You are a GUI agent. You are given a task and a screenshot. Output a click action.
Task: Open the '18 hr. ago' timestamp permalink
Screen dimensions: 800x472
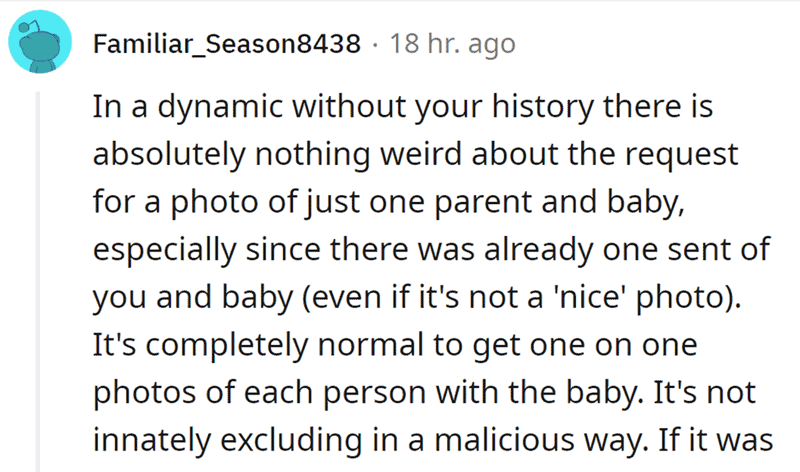(453, 43)
